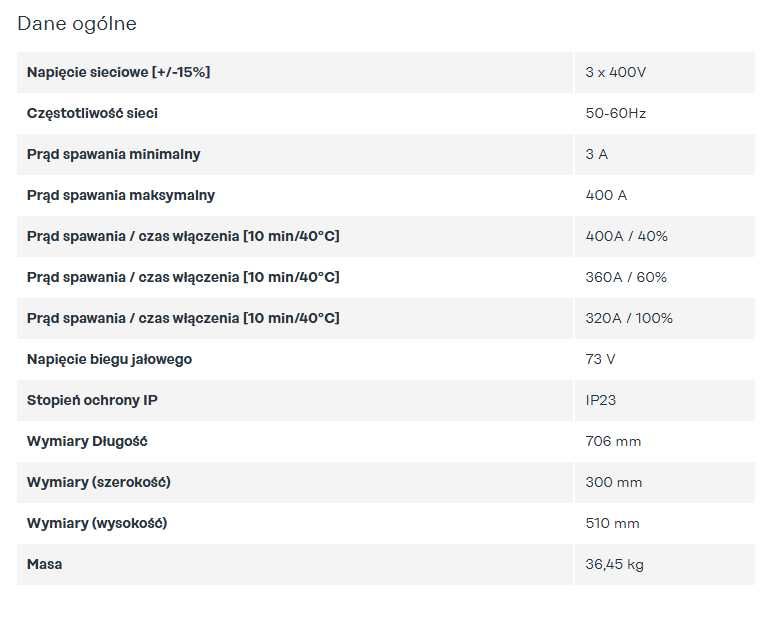Select the "3 A" minimum current value
The height and width of the screenshot is (625, 764).
pyautogui.click(x=596, y=154)
